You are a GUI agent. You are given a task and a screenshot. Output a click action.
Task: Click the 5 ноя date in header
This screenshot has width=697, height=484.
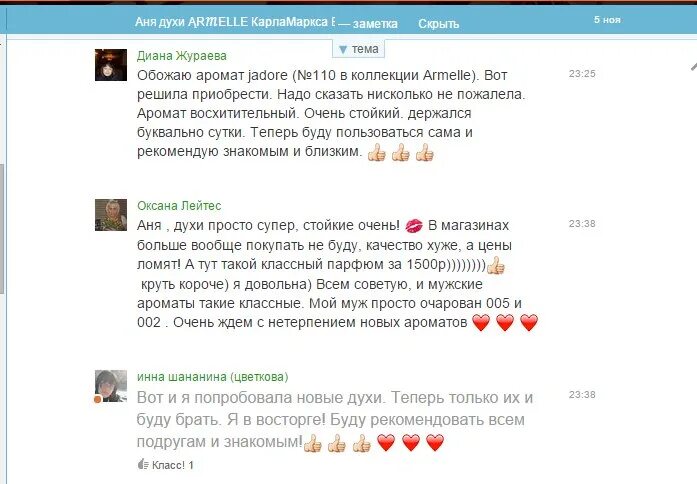coord(607,20)
